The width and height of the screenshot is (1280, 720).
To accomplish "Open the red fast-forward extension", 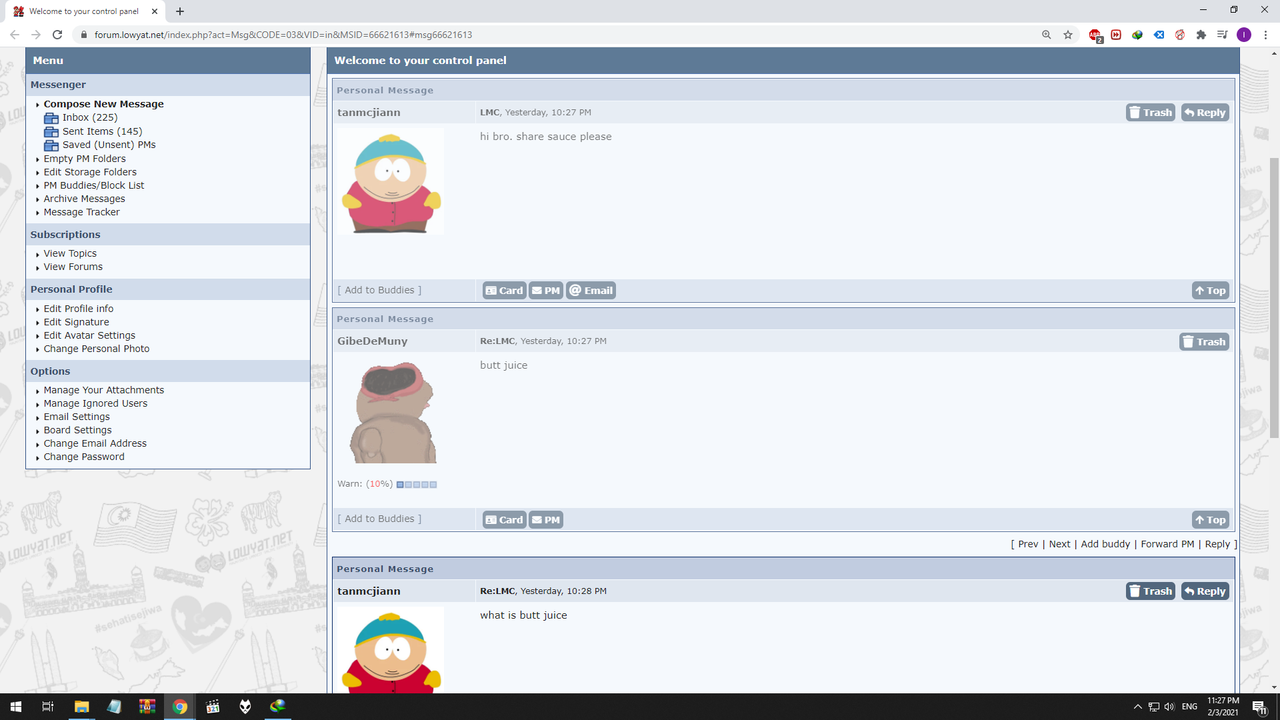I will [1116, 34].
